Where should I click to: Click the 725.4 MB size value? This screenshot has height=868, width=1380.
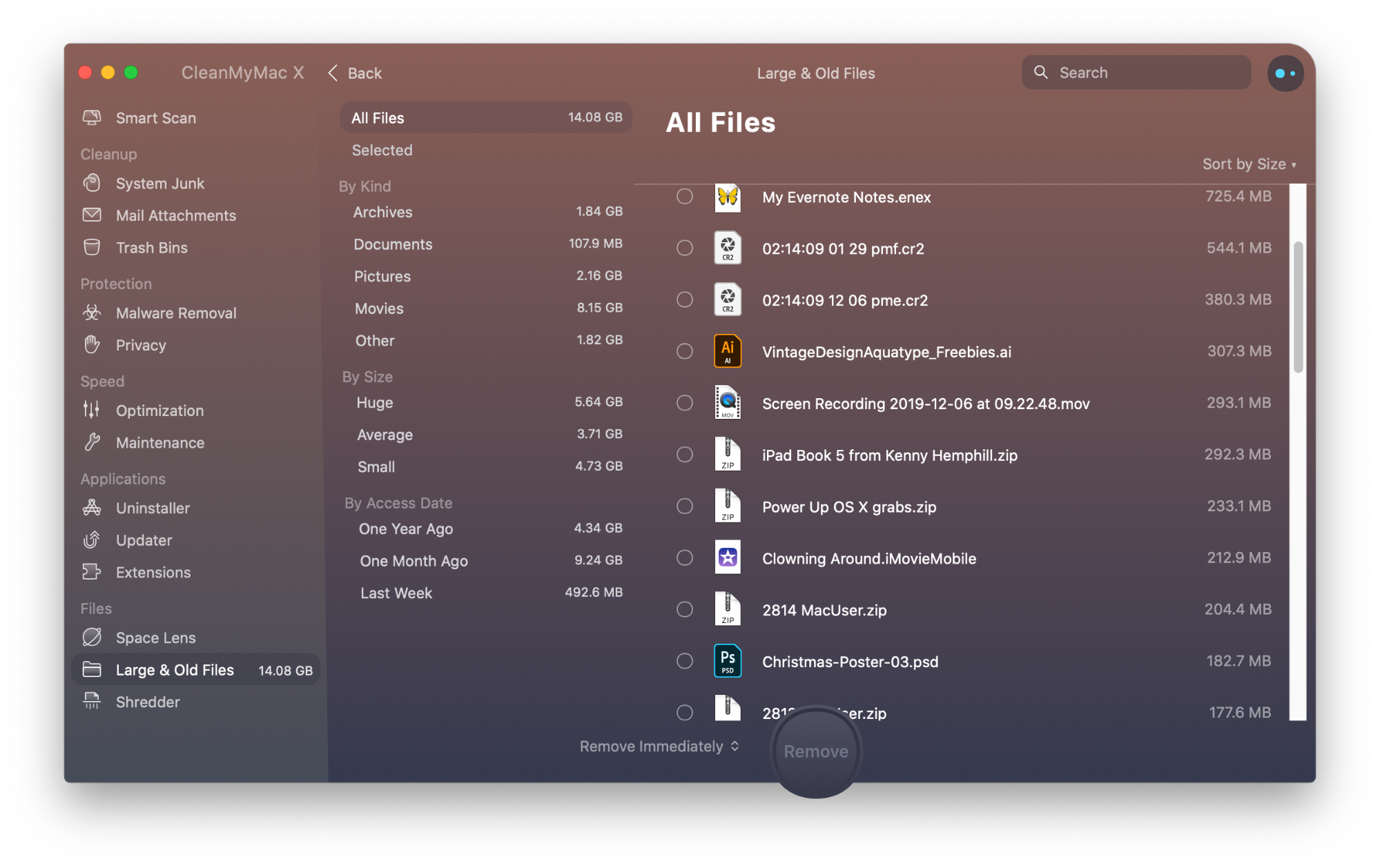[x=1238, y=196]
